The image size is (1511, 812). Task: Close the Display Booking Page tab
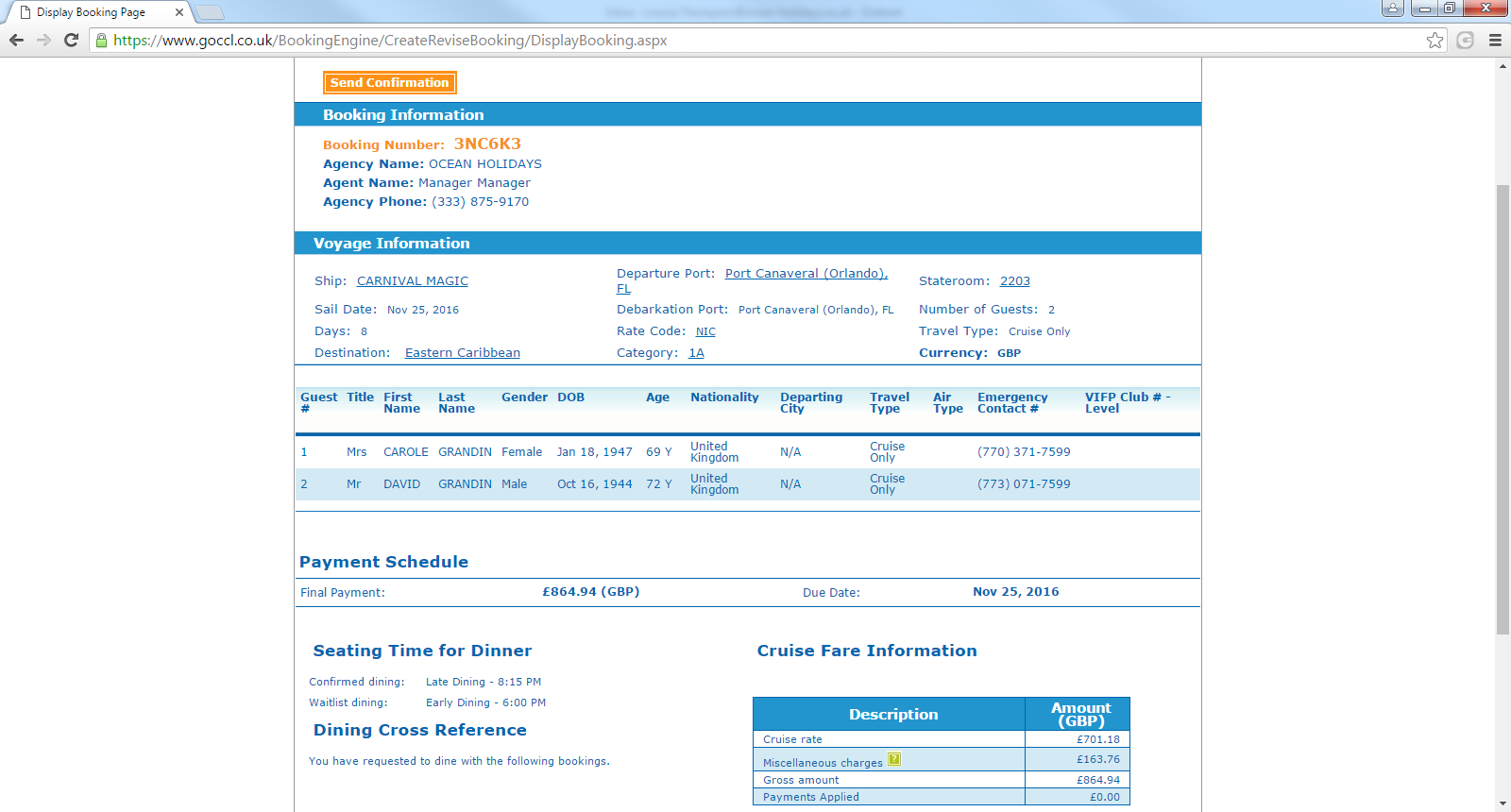click(179, 12)
